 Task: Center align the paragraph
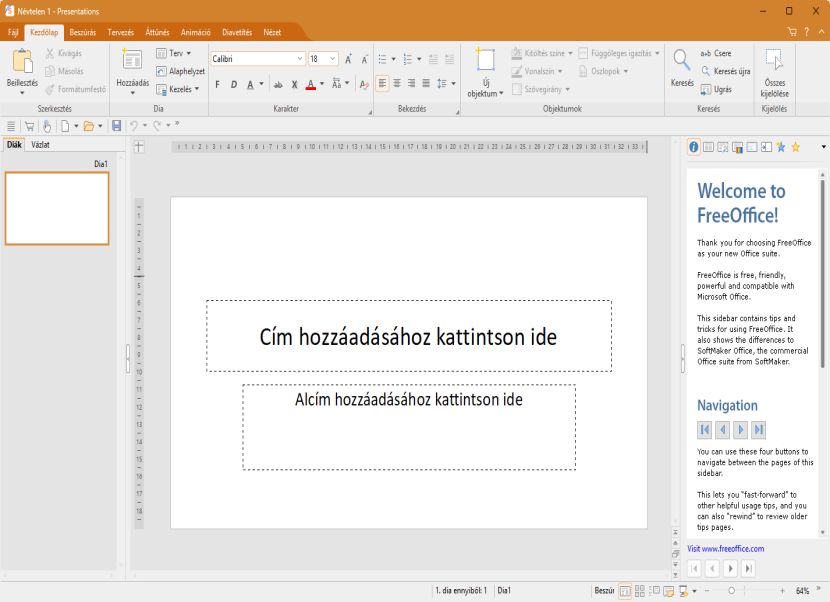(x=397, y=84)
